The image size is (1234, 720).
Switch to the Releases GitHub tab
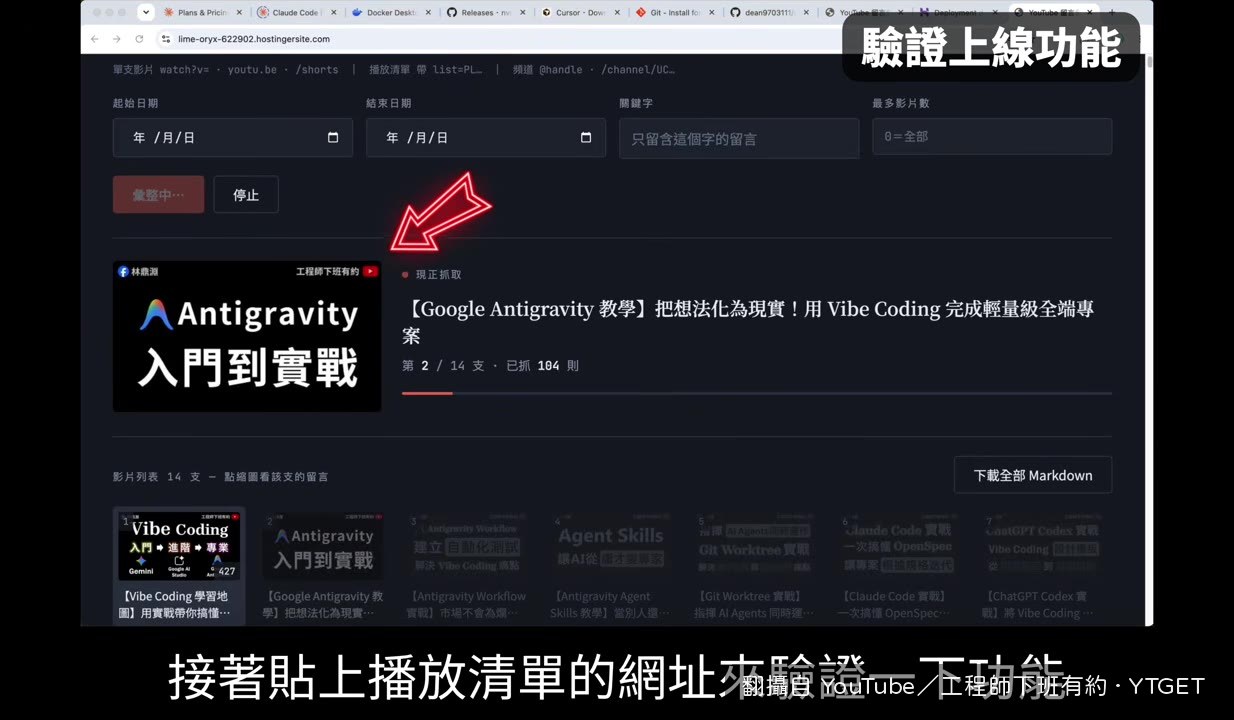485,13
